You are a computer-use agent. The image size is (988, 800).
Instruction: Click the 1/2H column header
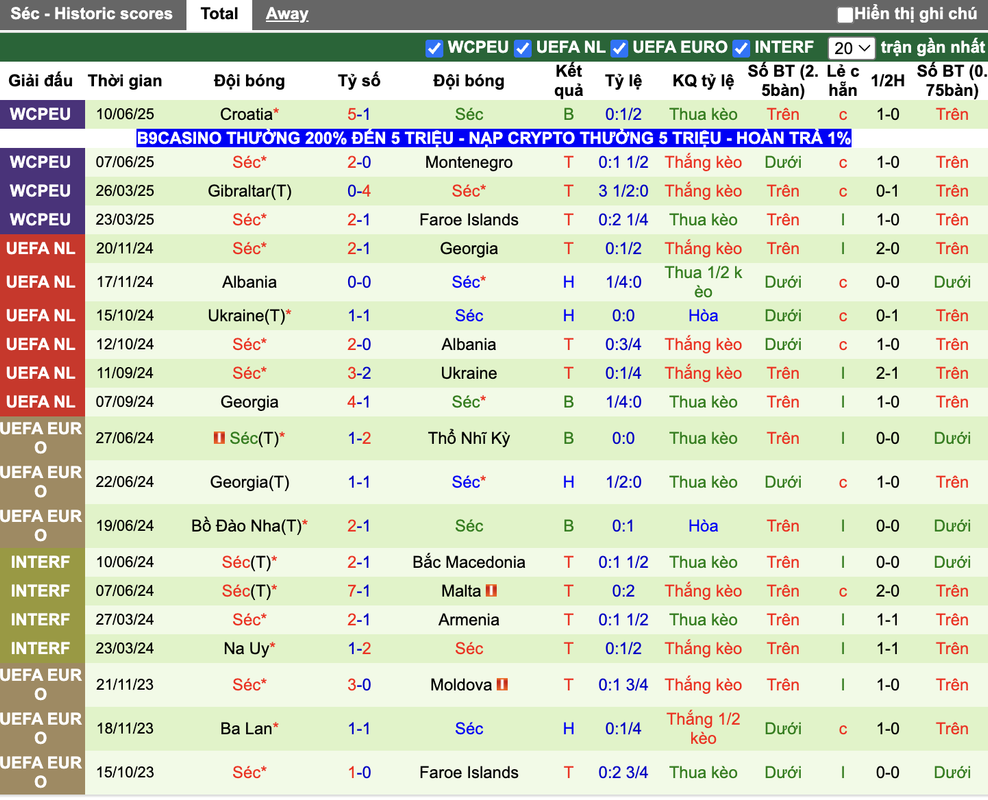(x=887, y=81)
